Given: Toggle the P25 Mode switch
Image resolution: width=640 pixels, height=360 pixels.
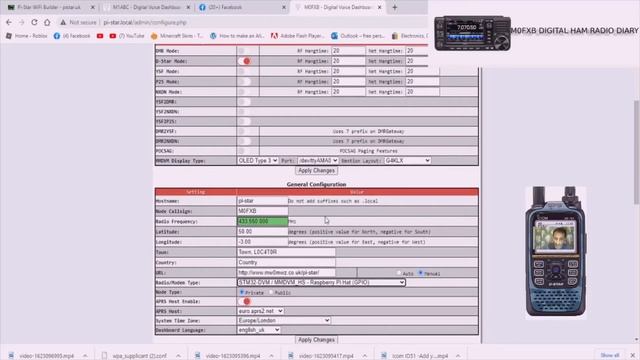Looking at the screenshot, I should pyautogui.click(x=244, y=82).
